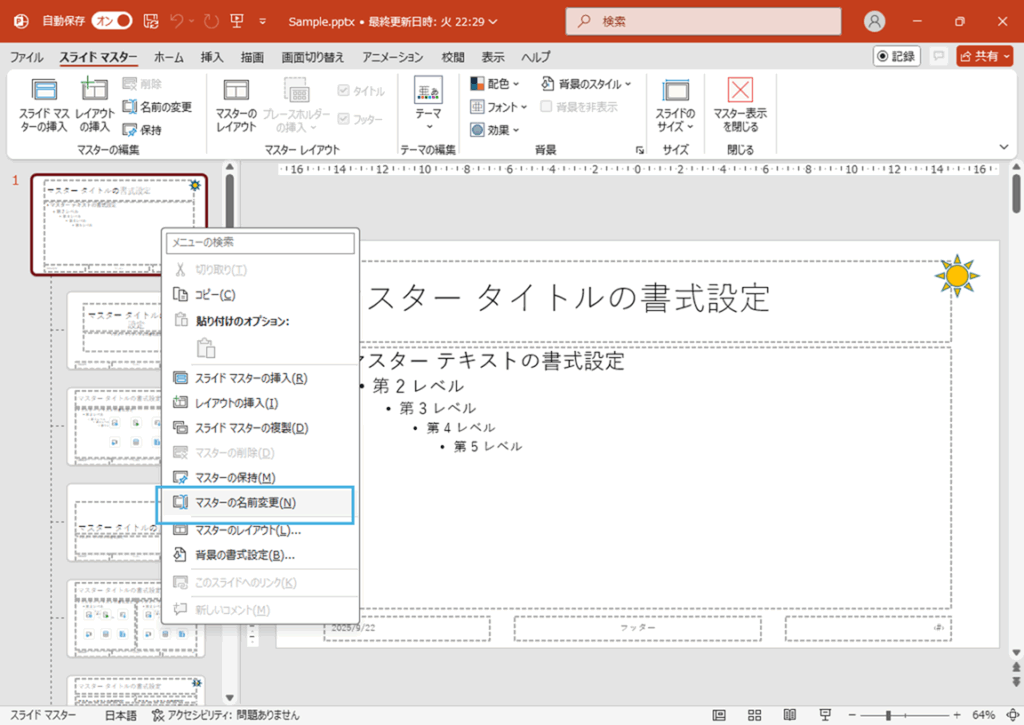Click the 記録 button

click(897, 57)
